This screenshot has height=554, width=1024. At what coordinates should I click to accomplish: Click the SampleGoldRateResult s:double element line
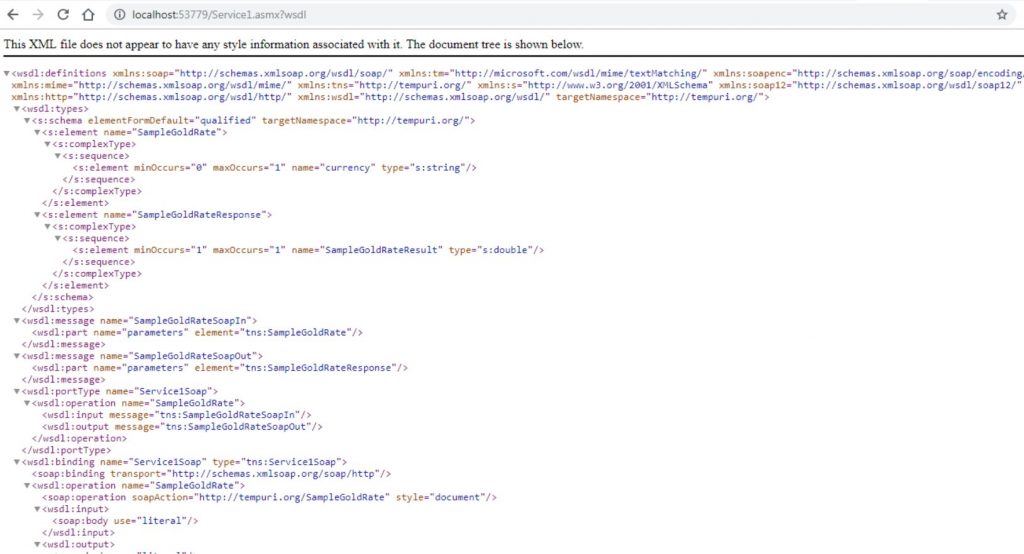click(x=308, y=250)
